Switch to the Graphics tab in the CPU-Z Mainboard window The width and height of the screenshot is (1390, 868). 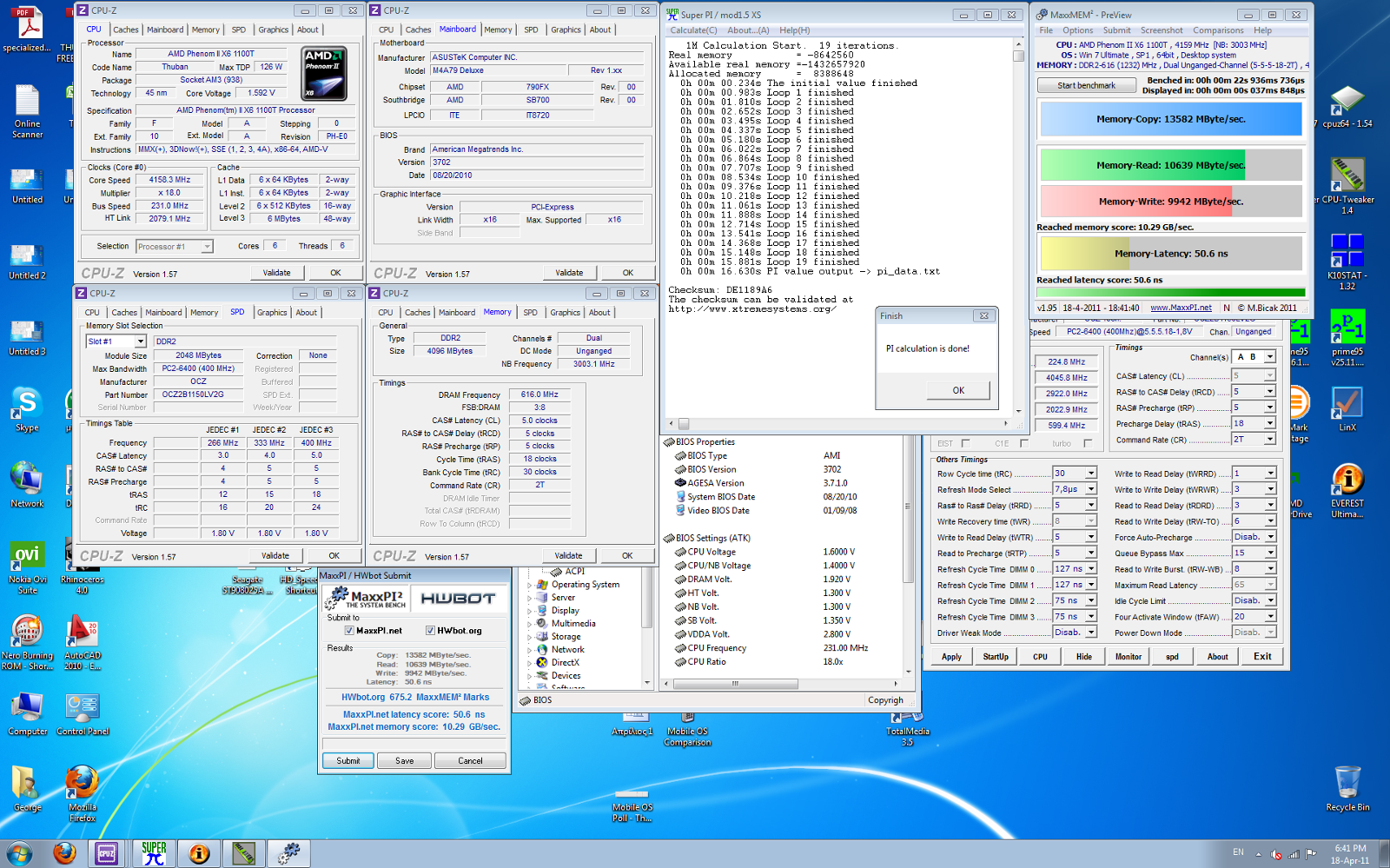tap(566, 30)
